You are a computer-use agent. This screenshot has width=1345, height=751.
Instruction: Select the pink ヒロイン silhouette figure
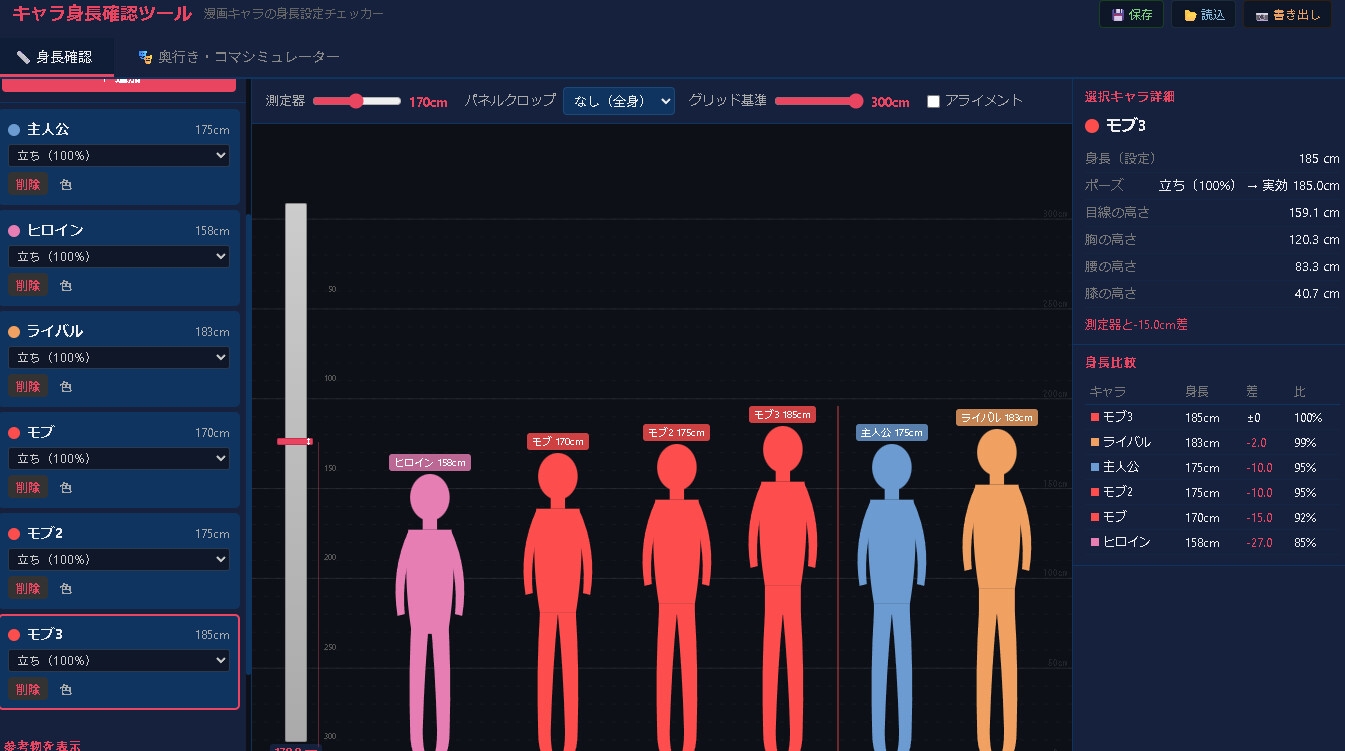click(x=430, y=612)
